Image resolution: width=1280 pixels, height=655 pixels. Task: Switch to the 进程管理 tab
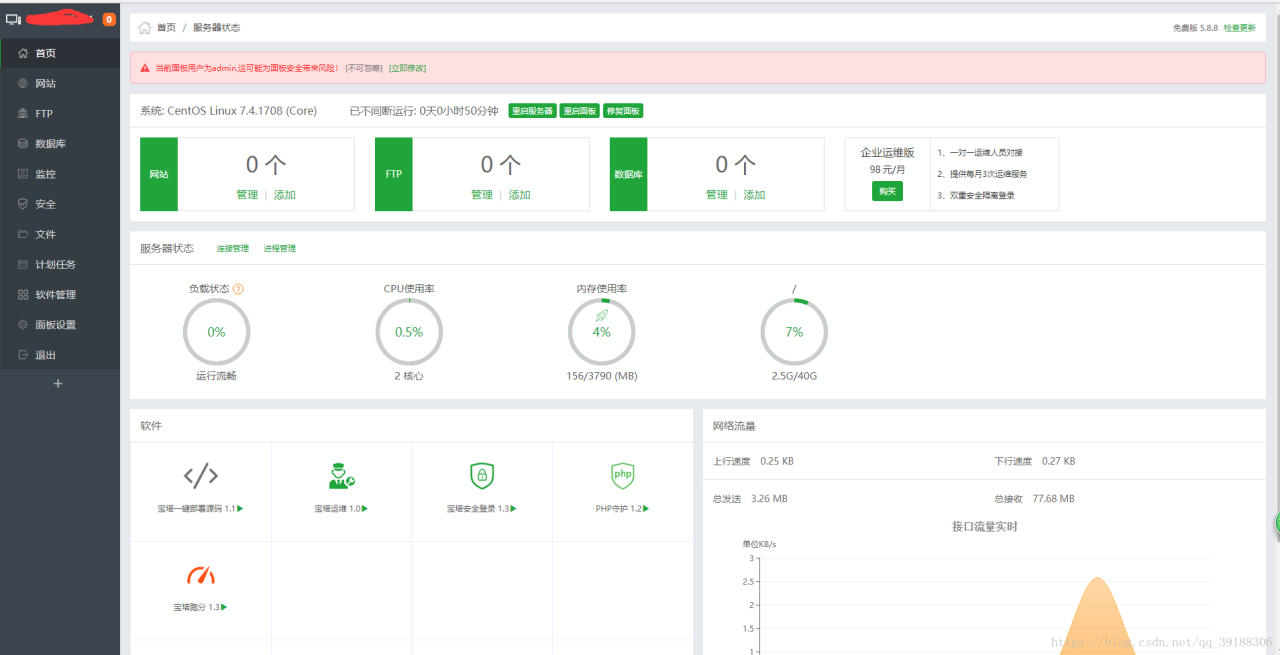[x=280, y=249]
